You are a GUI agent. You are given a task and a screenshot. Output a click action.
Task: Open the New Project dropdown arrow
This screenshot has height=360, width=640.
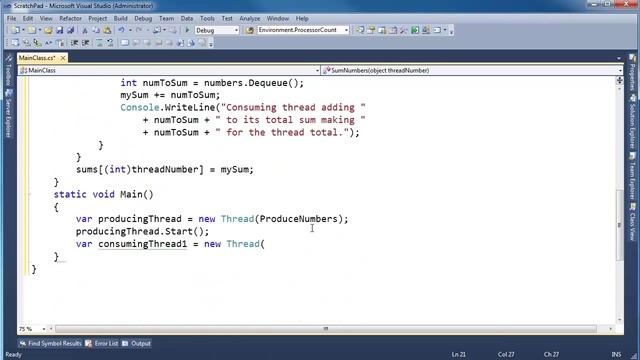[x=23, y=30]
